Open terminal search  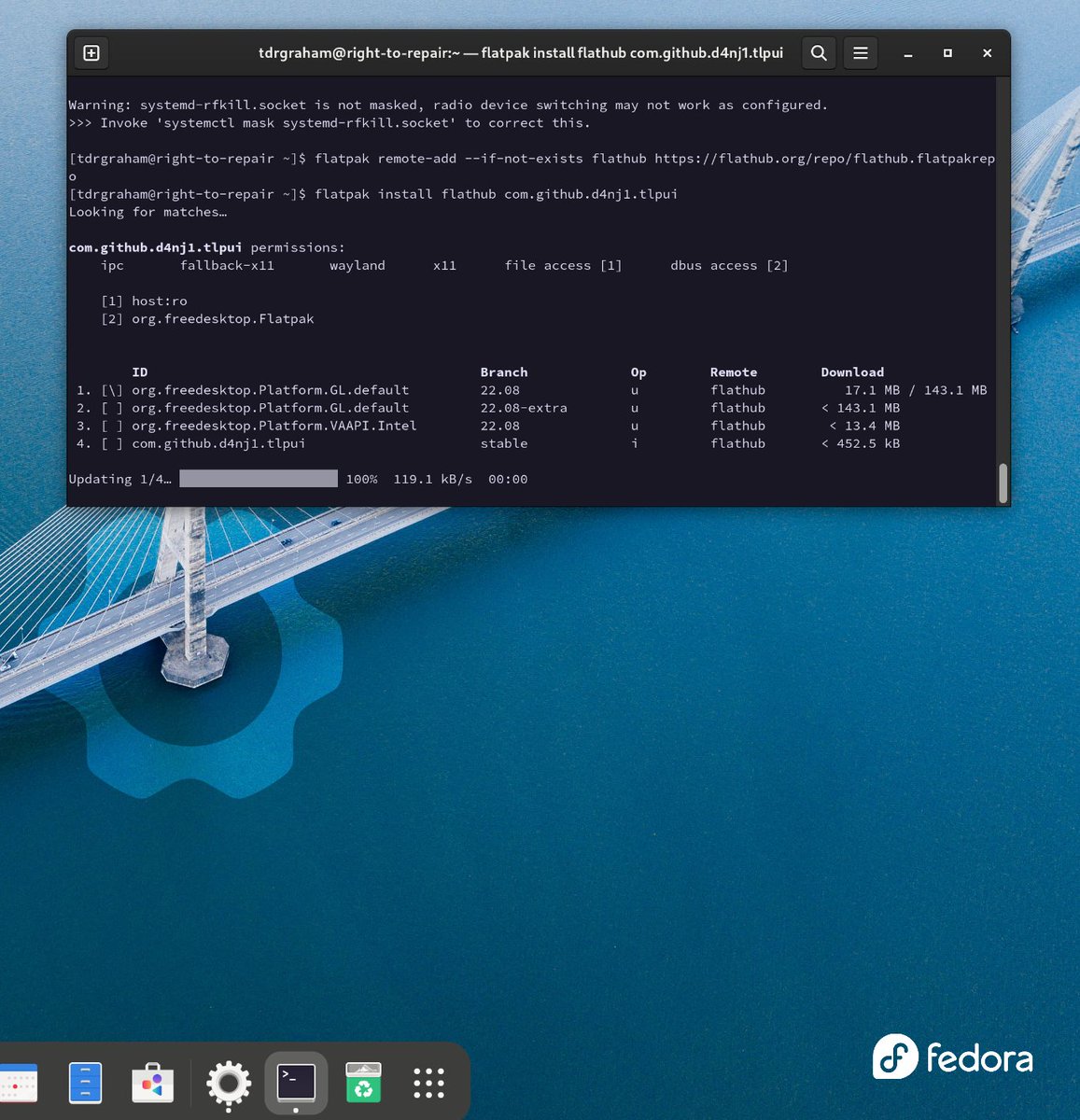819,53
